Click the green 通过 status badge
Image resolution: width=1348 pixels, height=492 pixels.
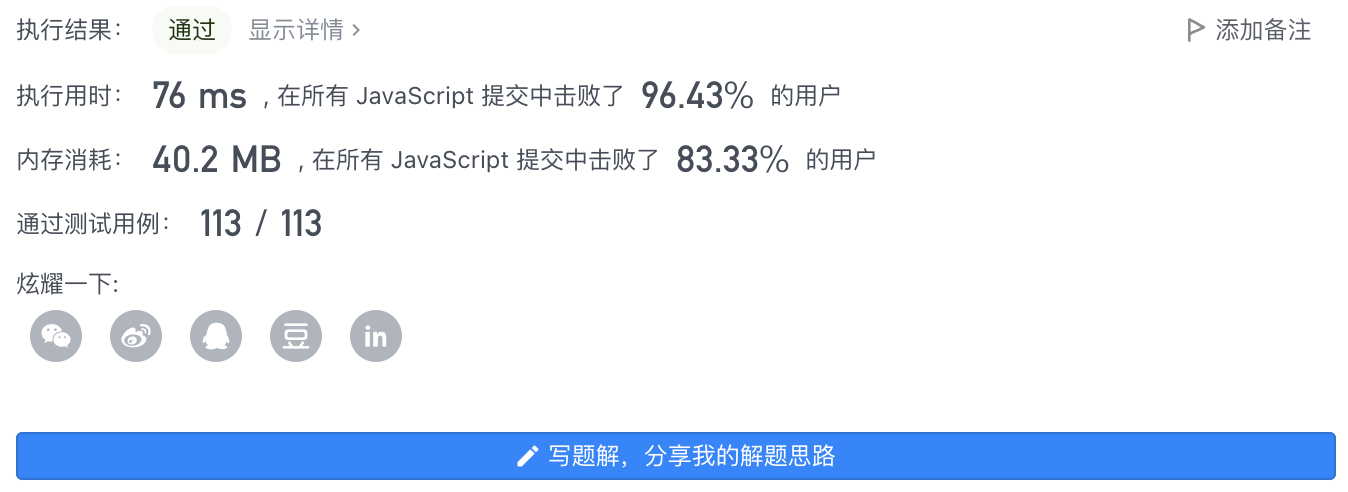point(192,30)
